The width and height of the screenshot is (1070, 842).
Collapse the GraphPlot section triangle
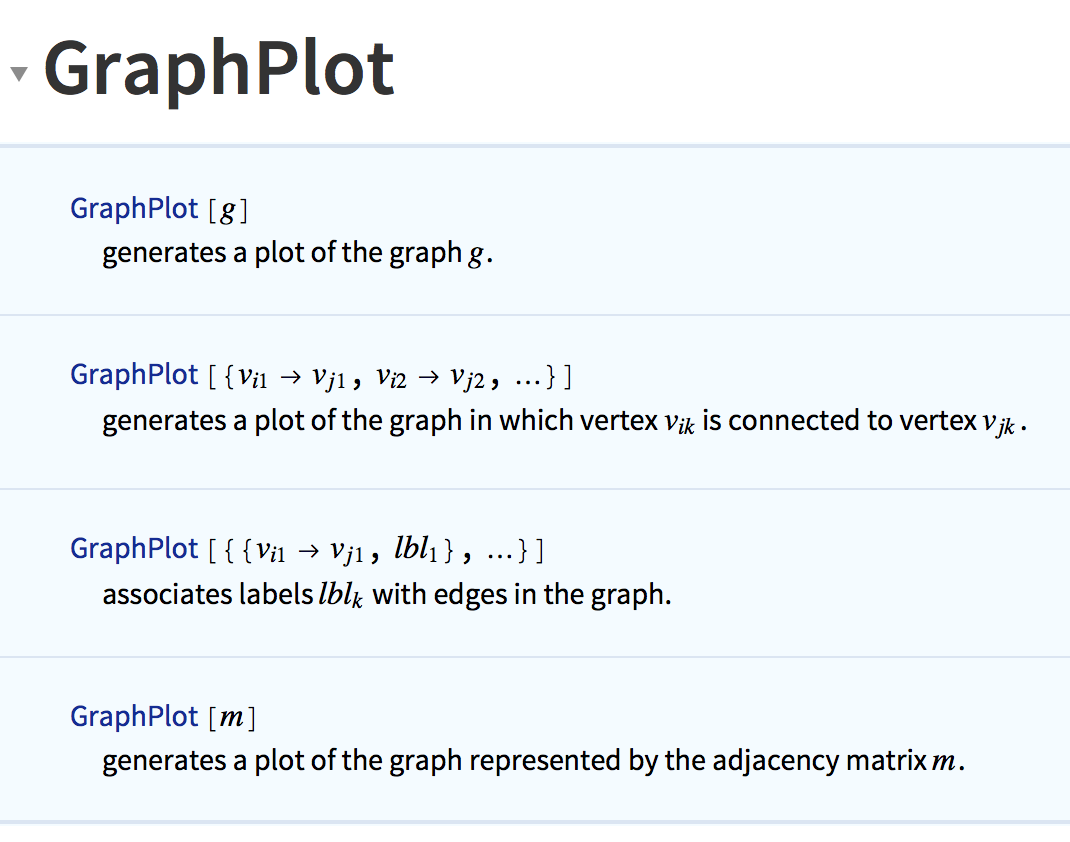[19, 73]
